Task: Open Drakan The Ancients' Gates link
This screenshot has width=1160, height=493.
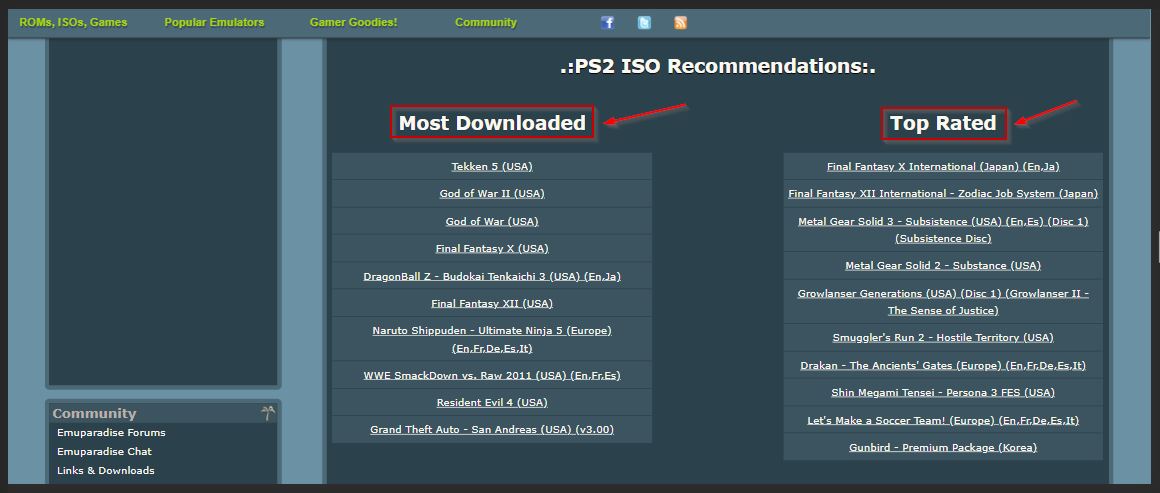Action: pyautogui.click(x=943, y=366)
